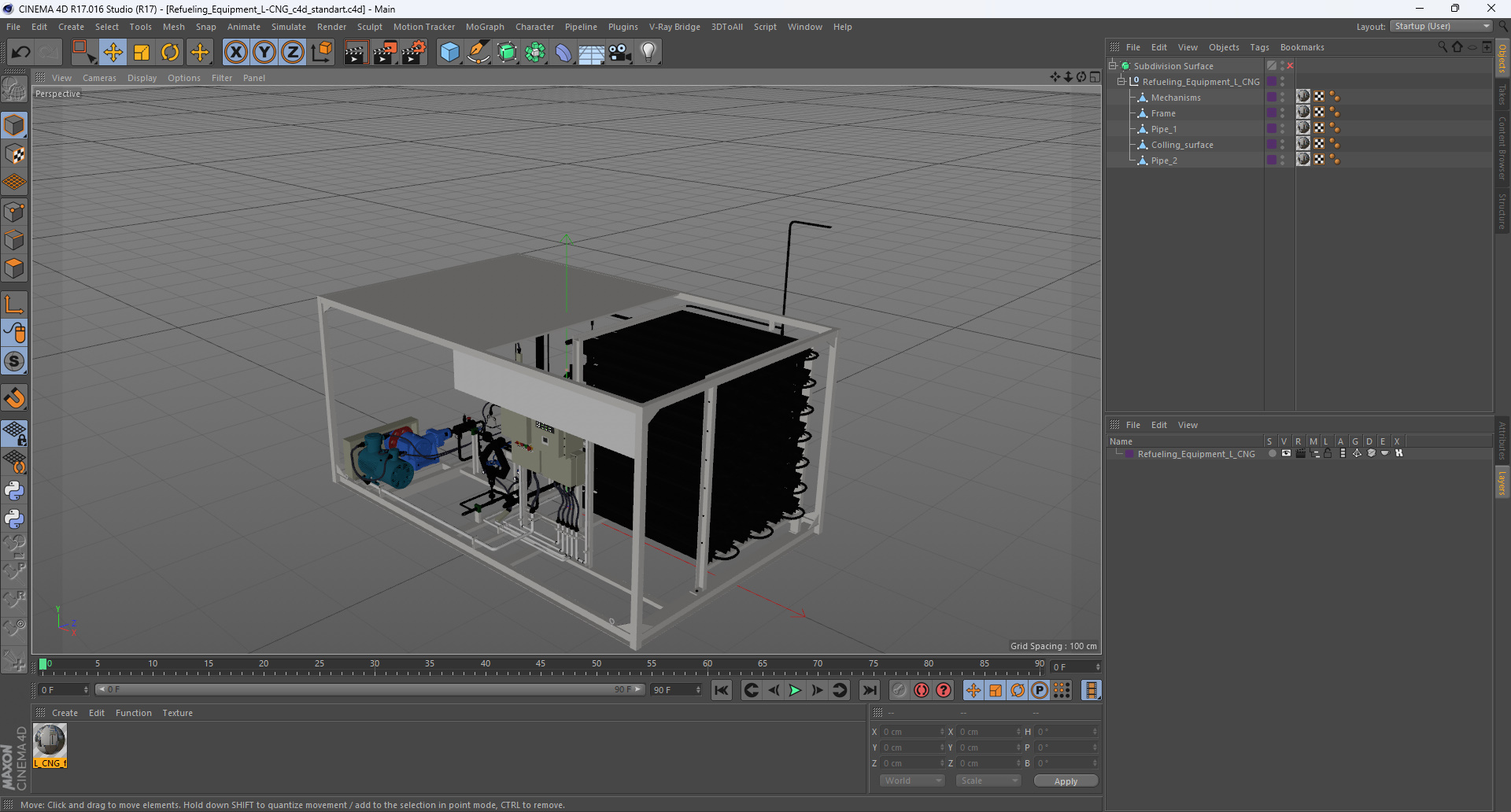Viewport: 1511px width, 812px height.
Task: Add a Cube primitive object
Action: [x=449, y=53]
